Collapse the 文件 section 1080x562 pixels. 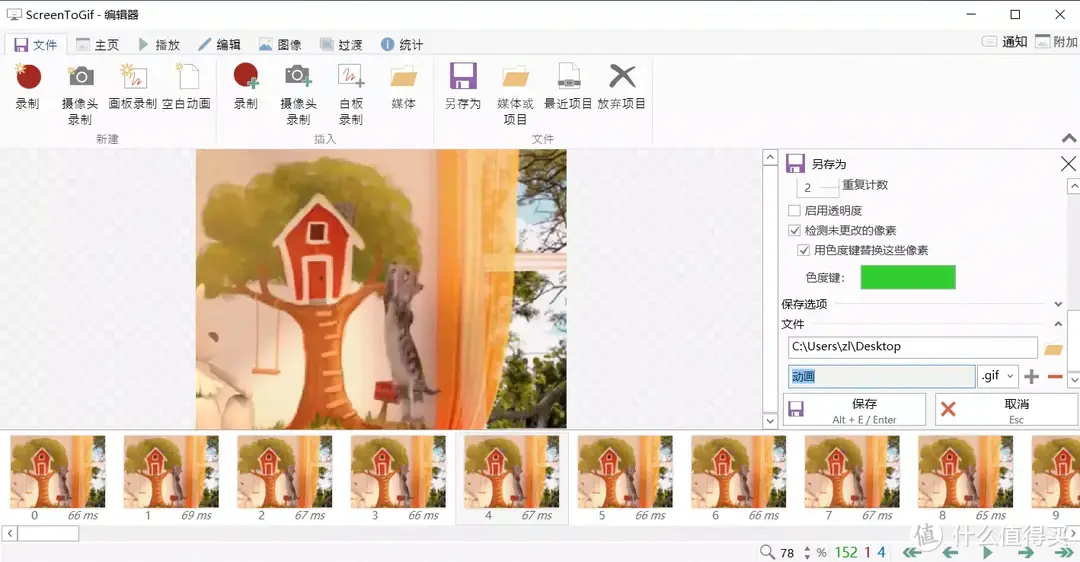tap(1059, 324)
